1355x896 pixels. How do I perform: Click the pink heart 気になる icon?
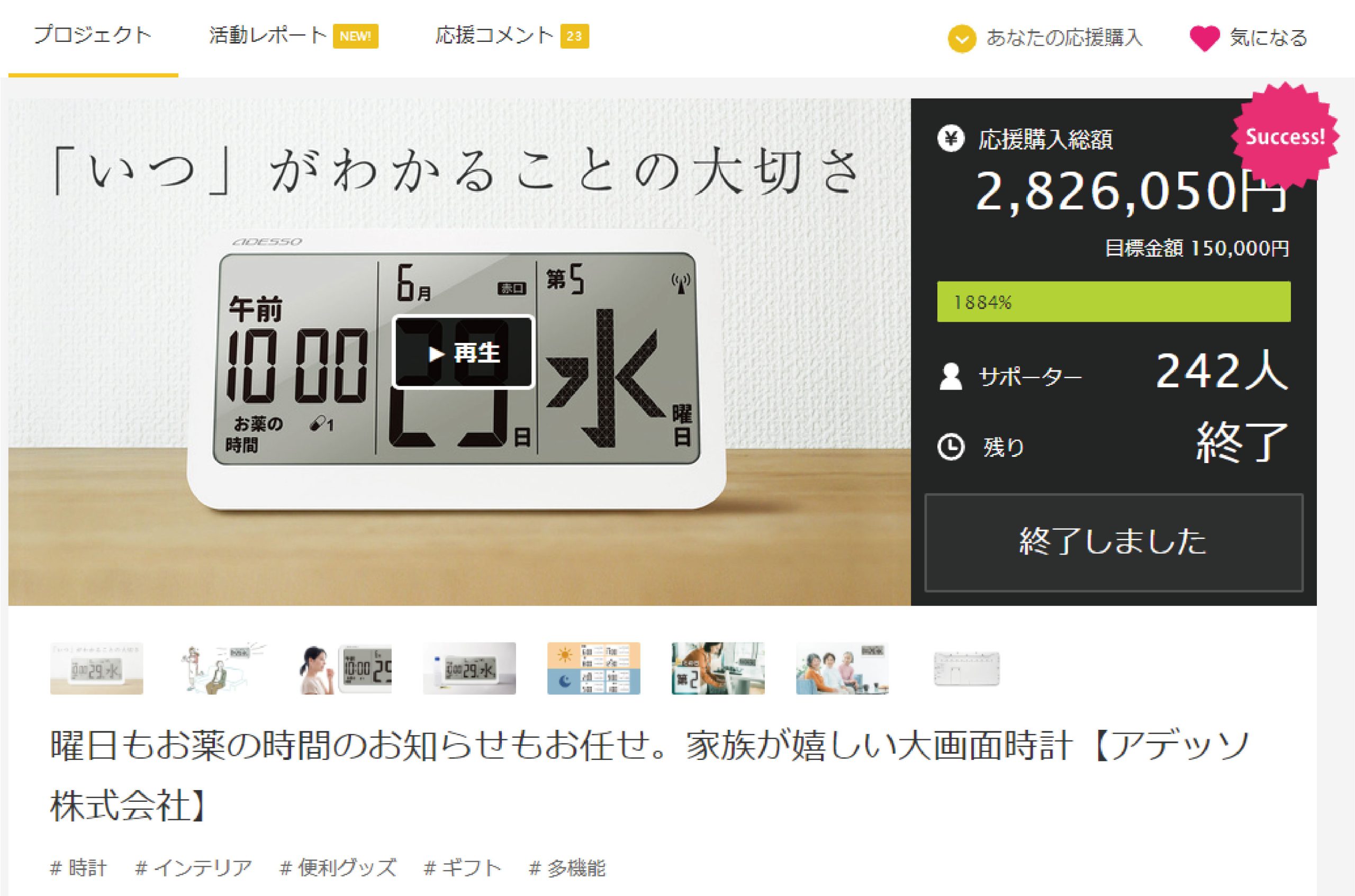point(1204,38)
